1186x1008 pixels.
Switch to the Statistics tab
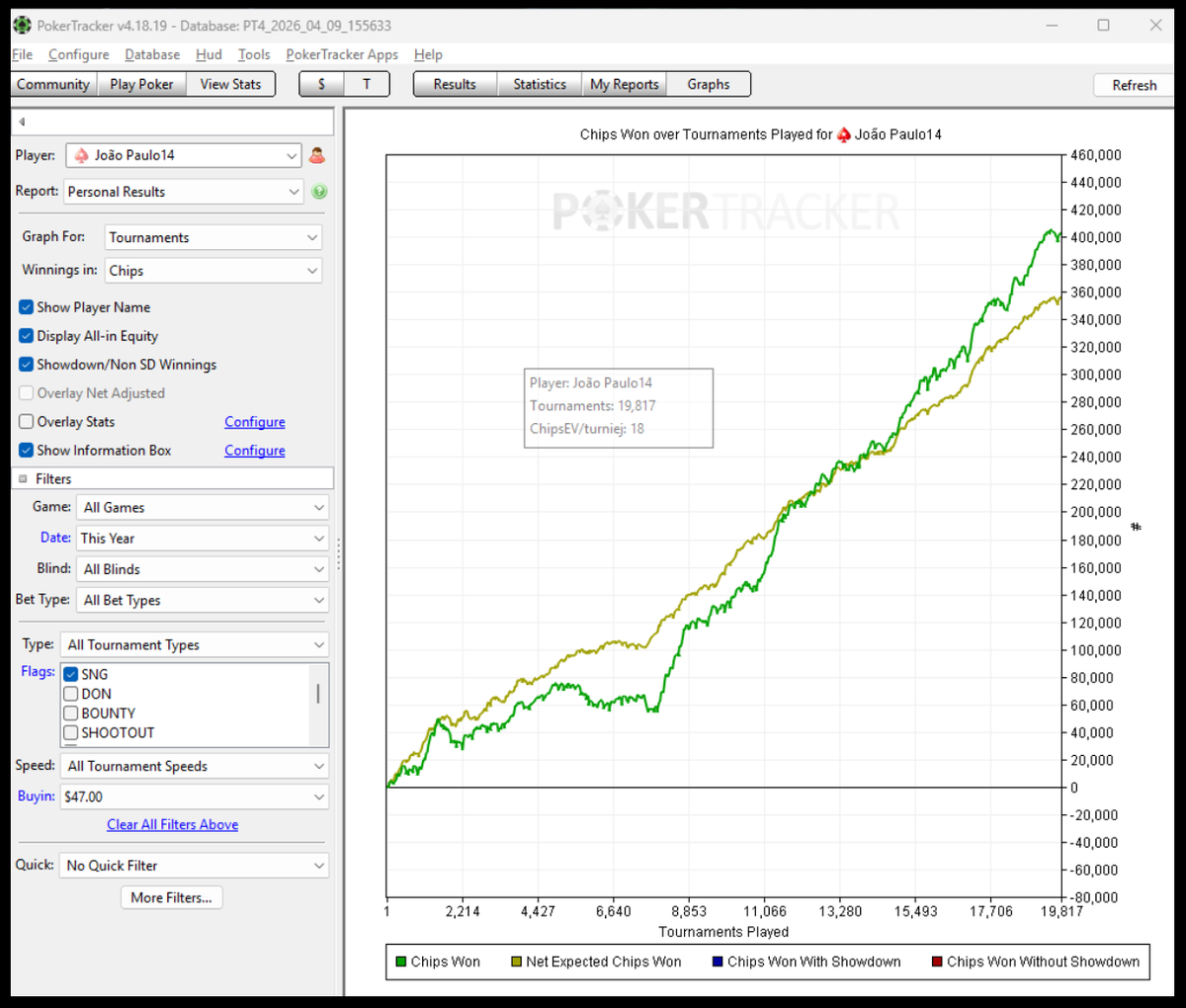pyautogui.click(x=540, y=84)
